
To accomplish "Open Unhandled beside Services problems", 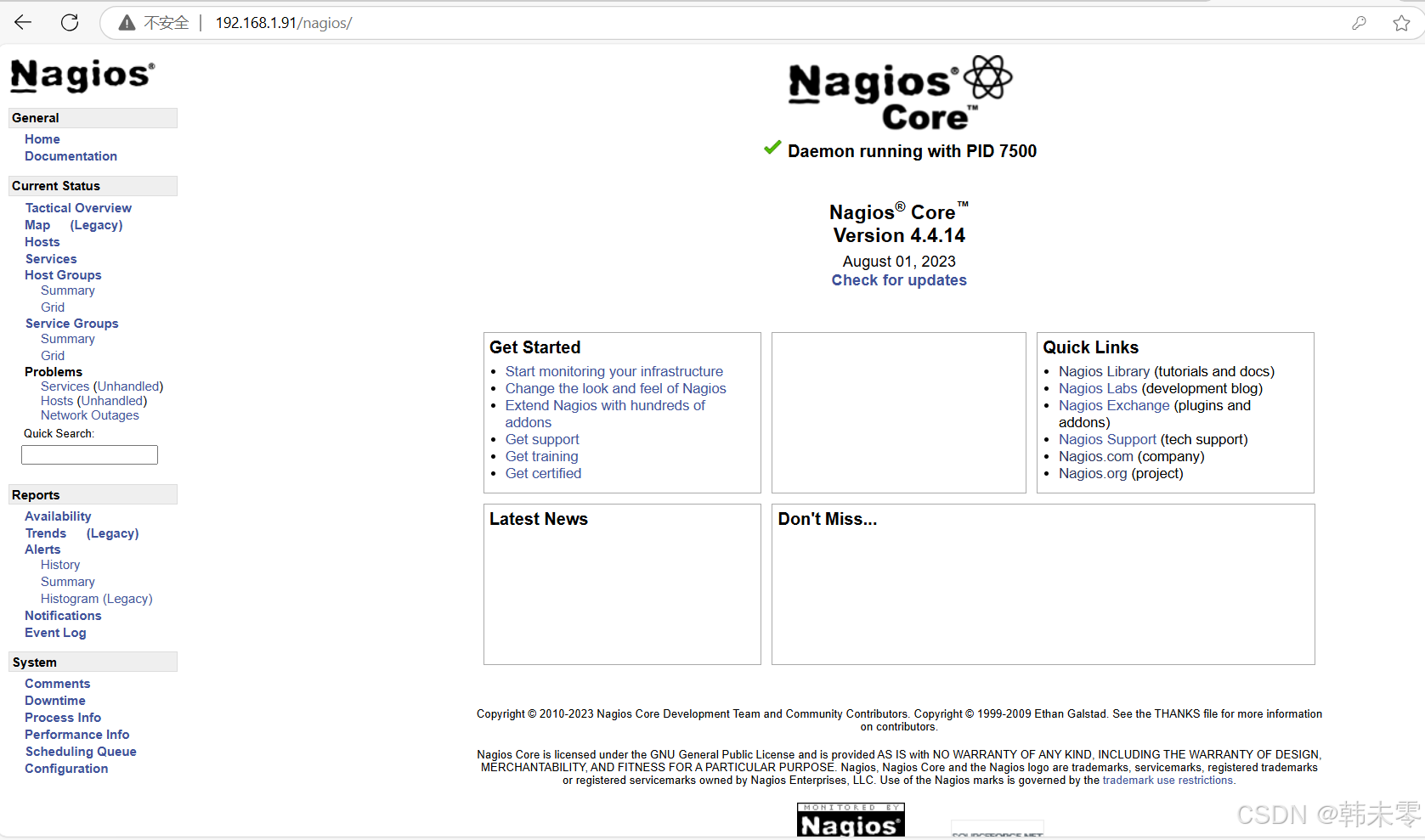I will 128,386.
